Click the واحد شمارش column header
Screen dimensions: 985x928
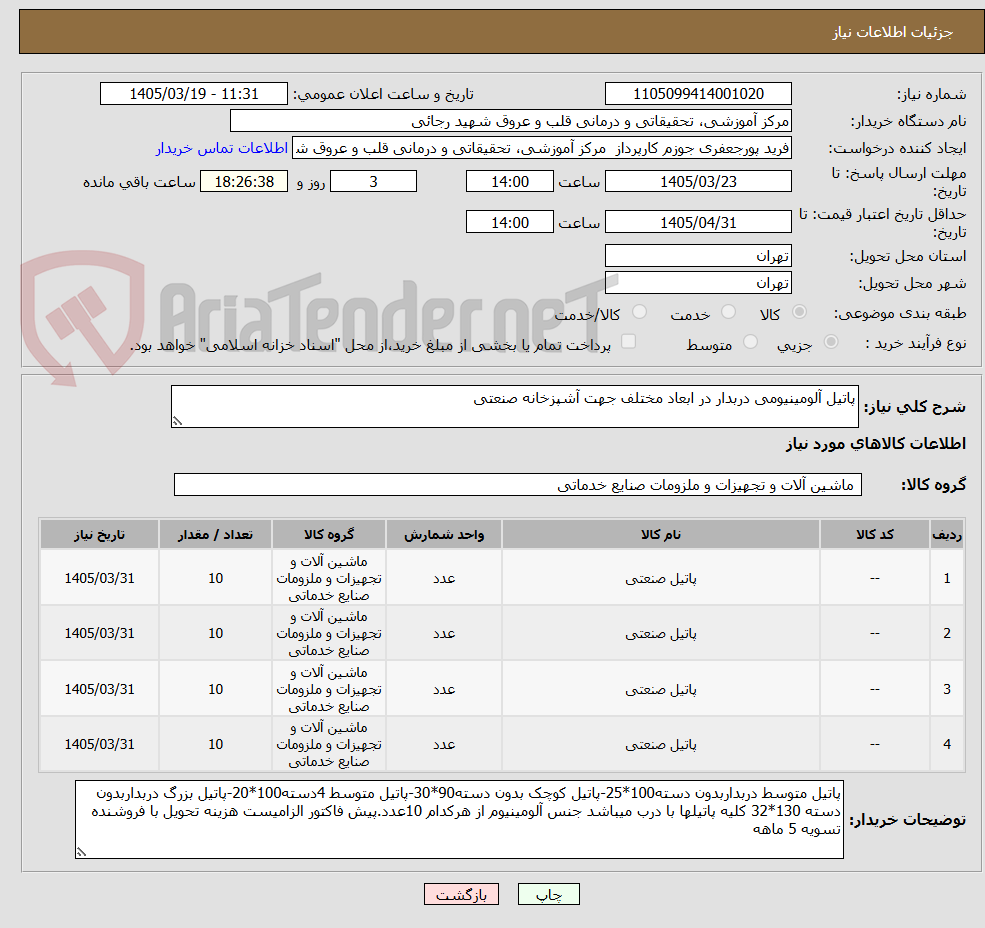click(444, 534)
